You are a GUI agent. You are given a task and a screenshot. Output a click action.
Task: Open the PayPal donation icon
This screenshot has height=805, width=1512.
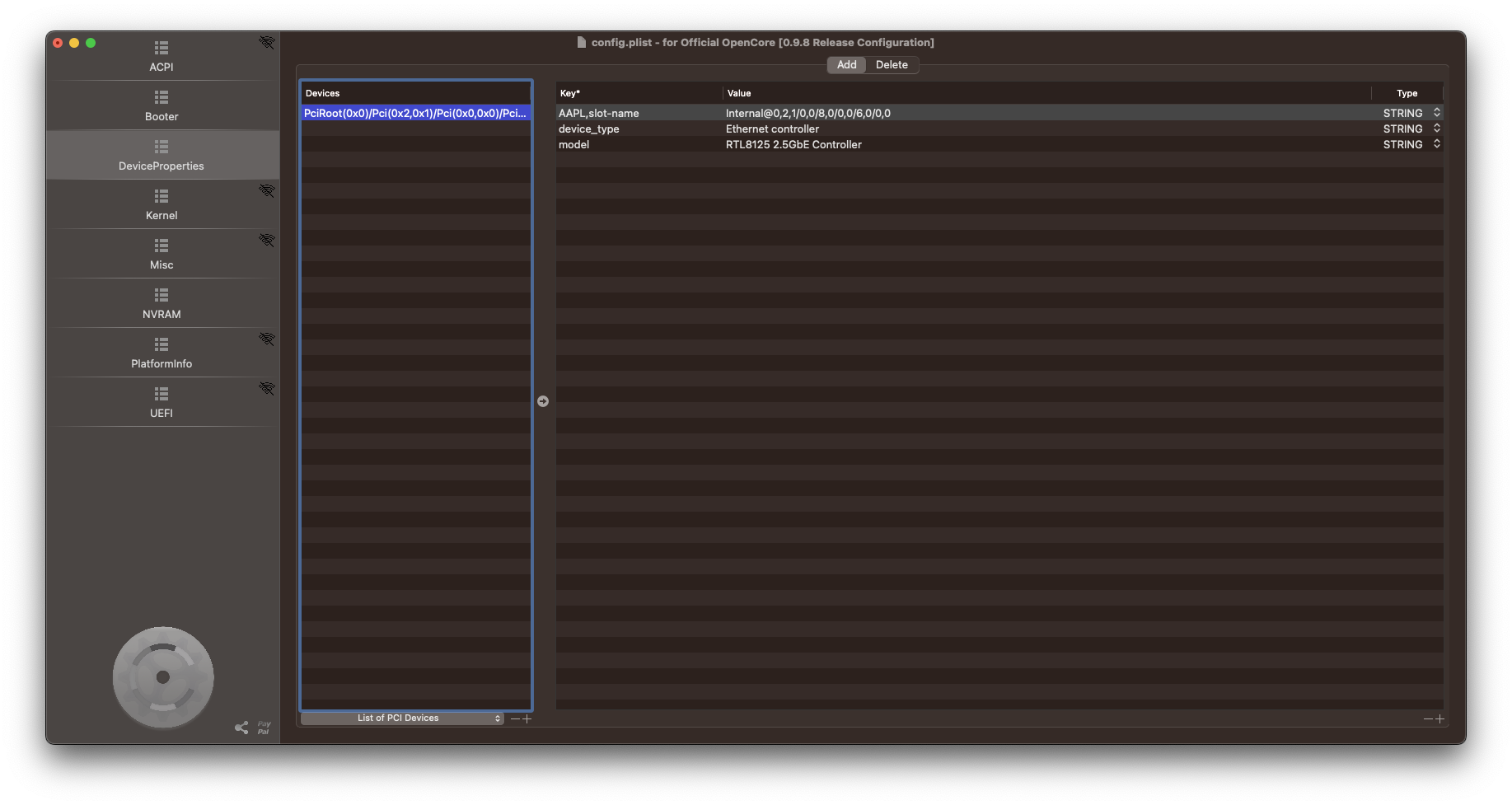coord(264,728)
